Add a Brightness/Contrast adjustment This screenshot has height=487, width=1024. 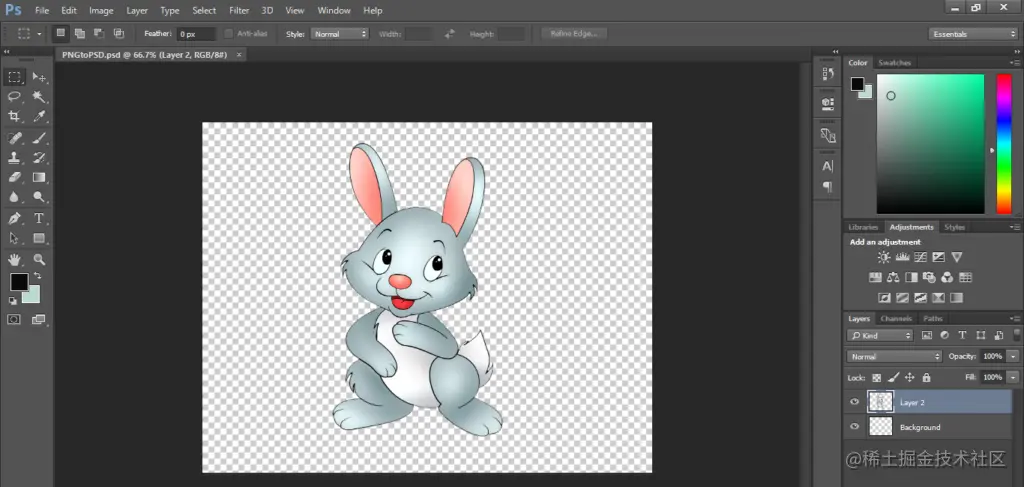(883, 258)
